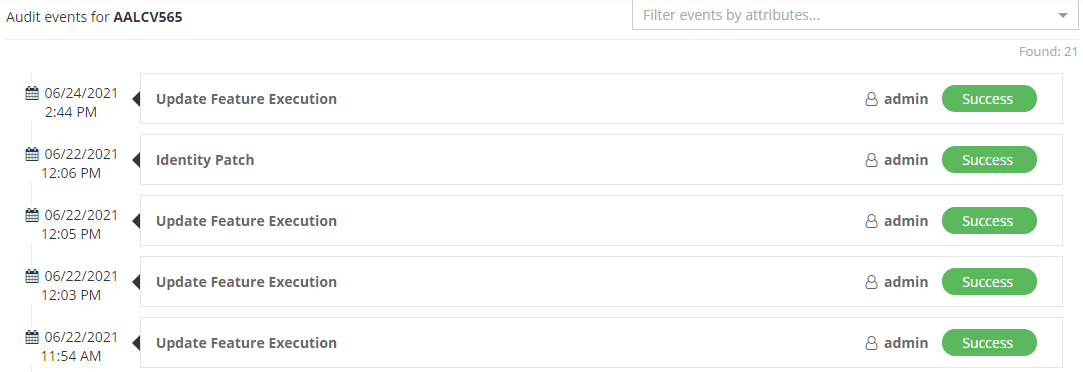Expand the Identity Patch event entry

point(601,159)
